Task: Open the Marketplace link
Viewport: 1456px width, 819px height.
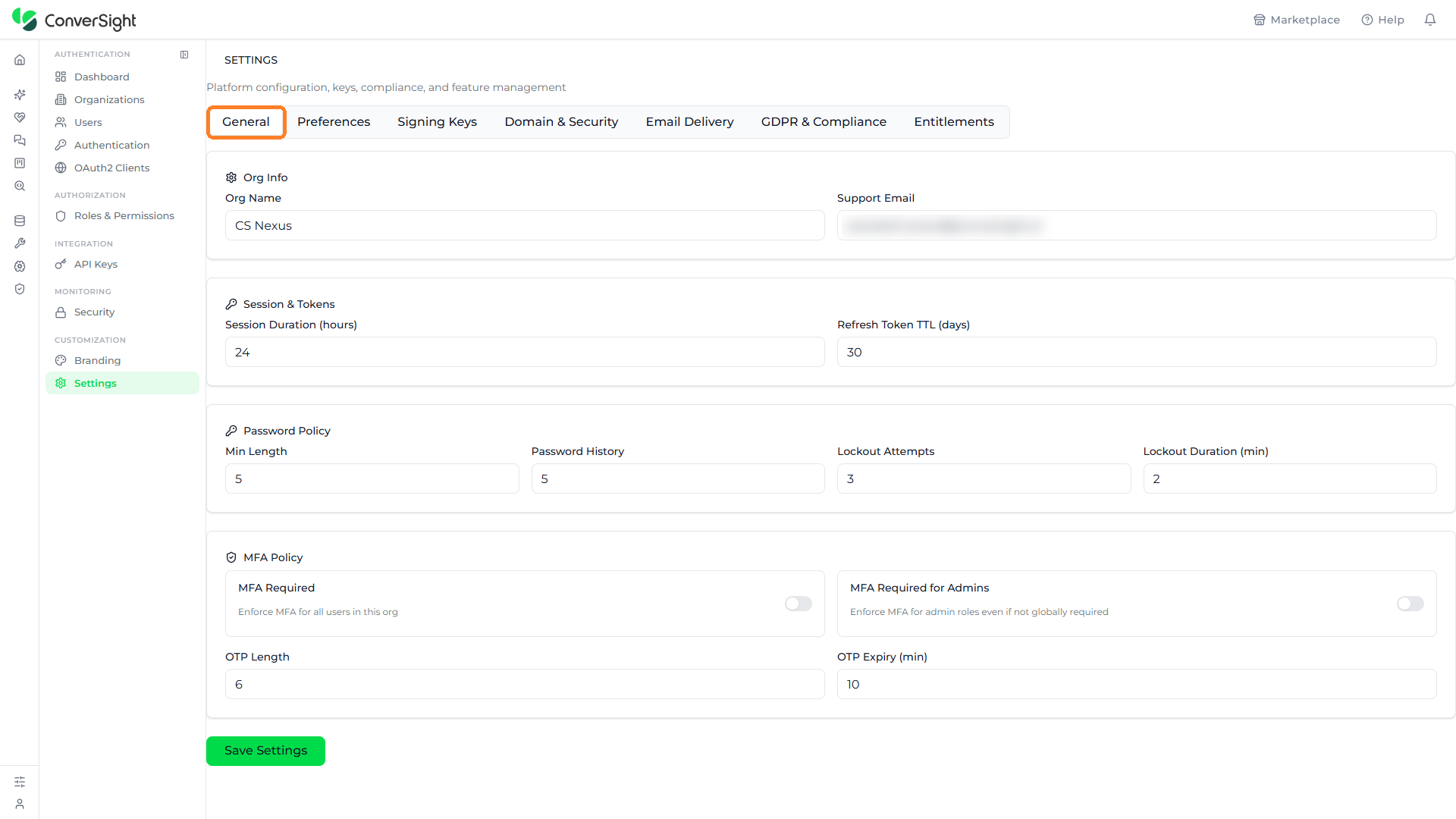Action: coord(1297,20)
